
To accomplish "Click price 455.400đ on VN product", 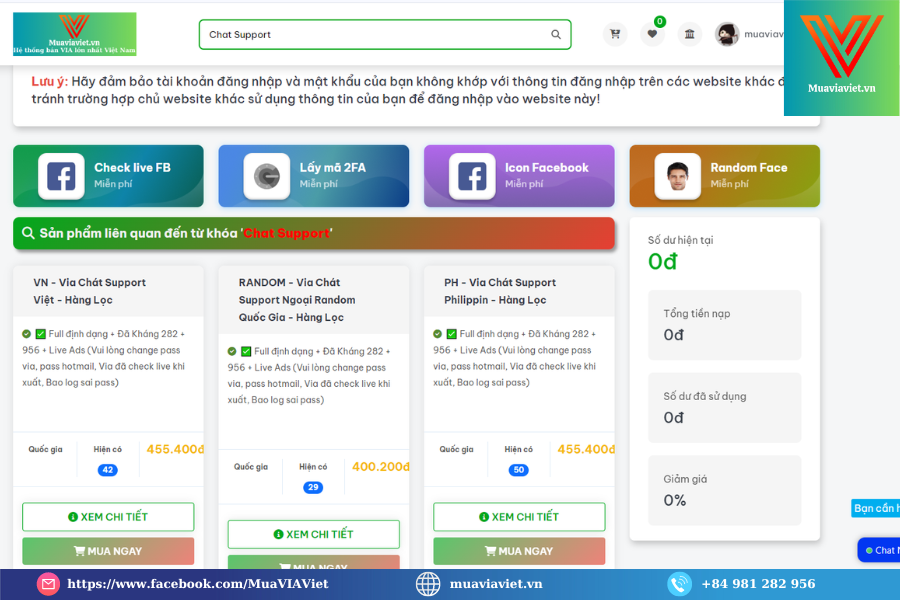I will (x=174, y=450).
